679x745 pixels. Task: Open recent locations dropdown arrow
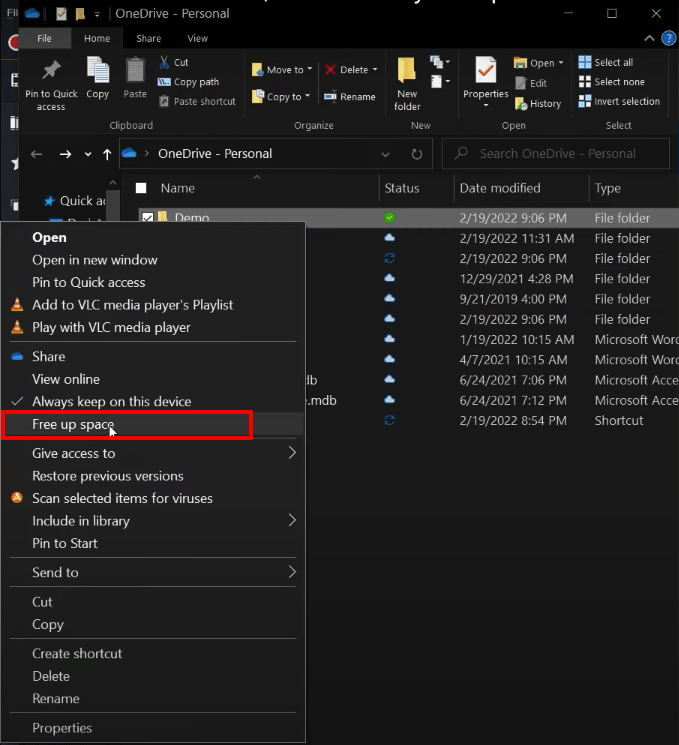(88, 154)
